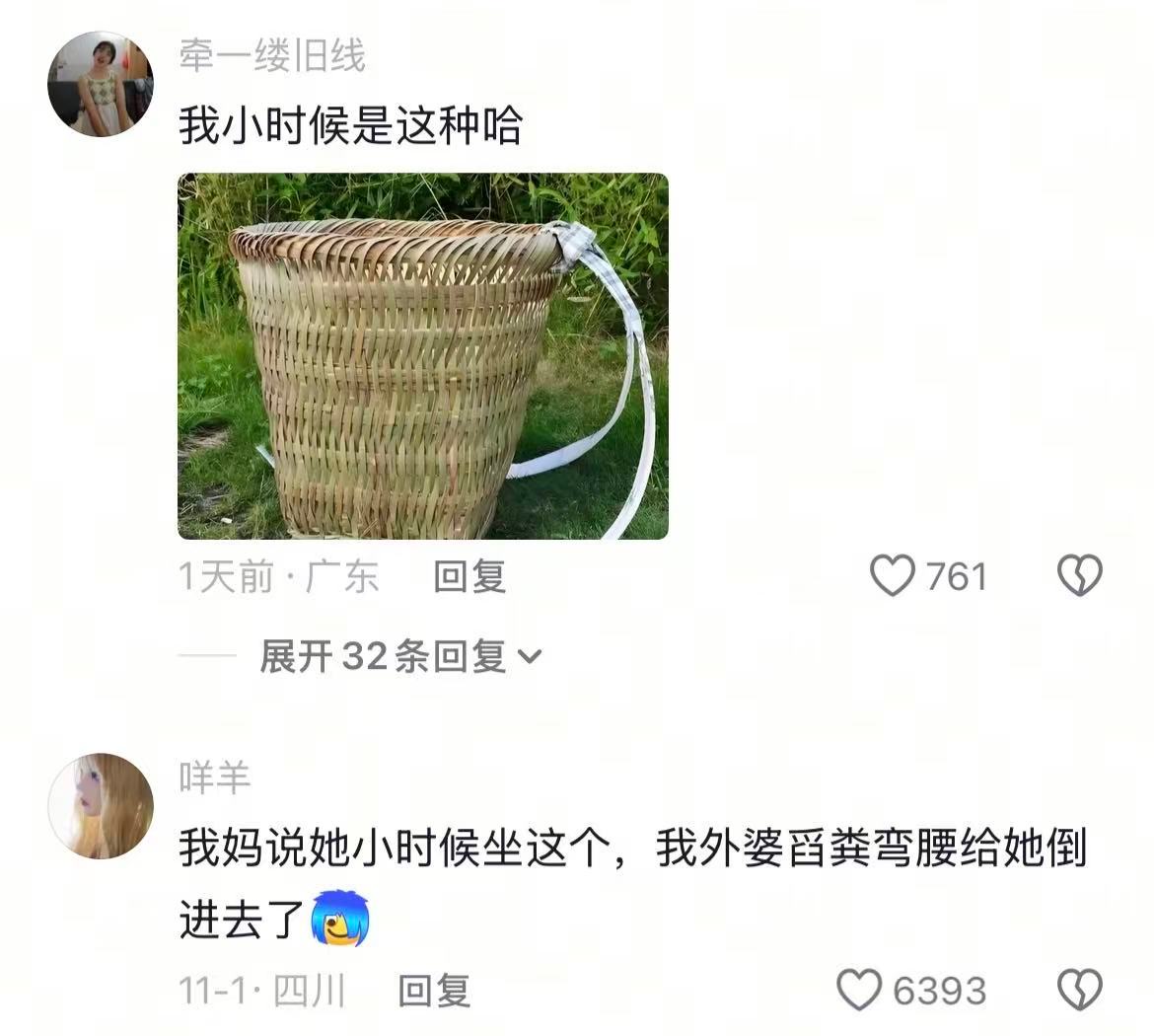1154x1036 pixels.
Task: Open username 咩羊
Action: [215, 777]
